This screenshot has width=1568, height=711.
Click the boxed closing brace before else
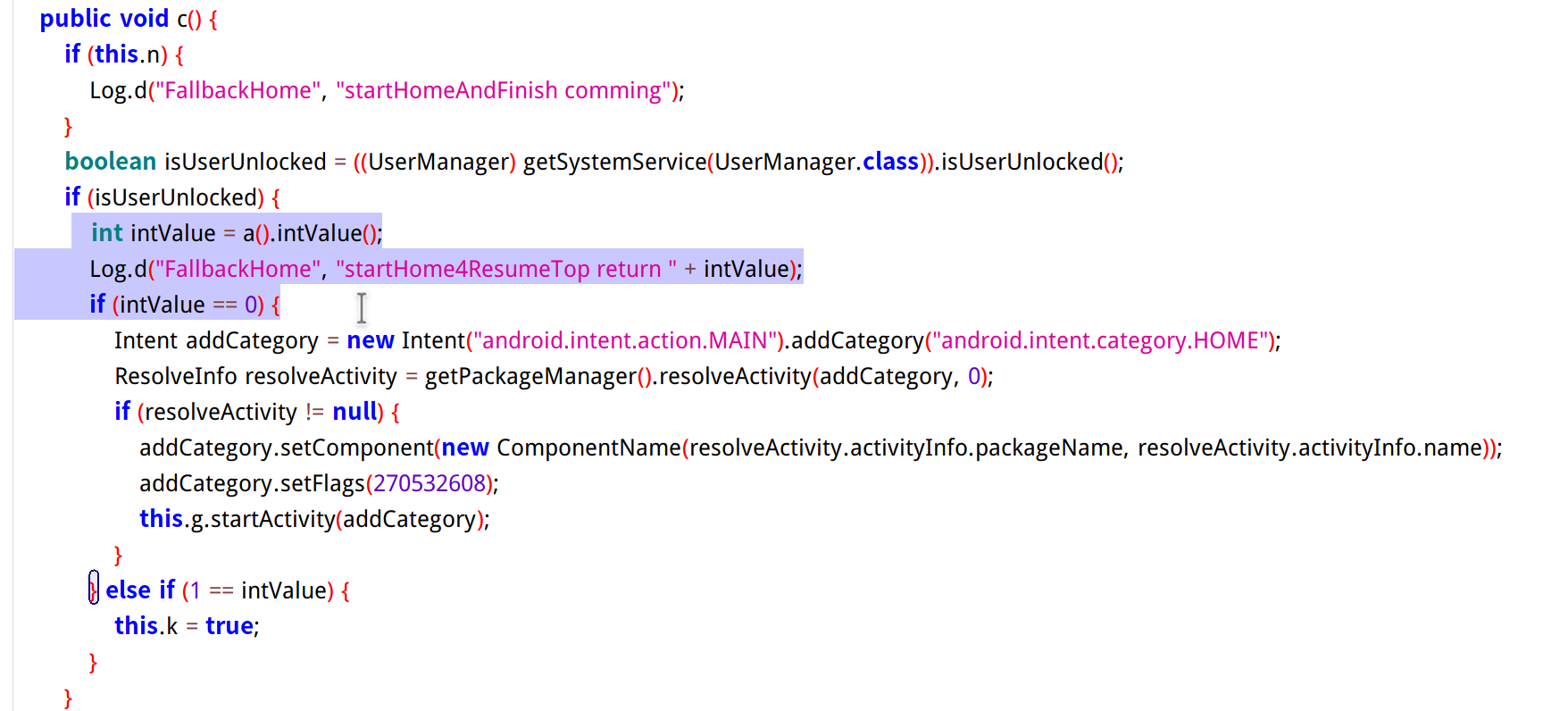tap(94, 589)
